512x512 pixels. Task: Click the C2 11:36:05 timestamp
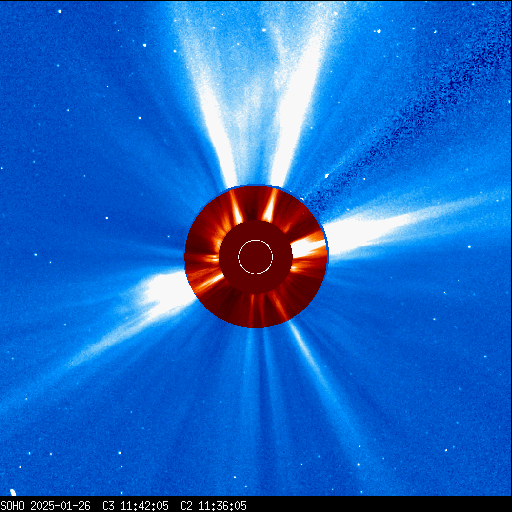tap(213, 506)
